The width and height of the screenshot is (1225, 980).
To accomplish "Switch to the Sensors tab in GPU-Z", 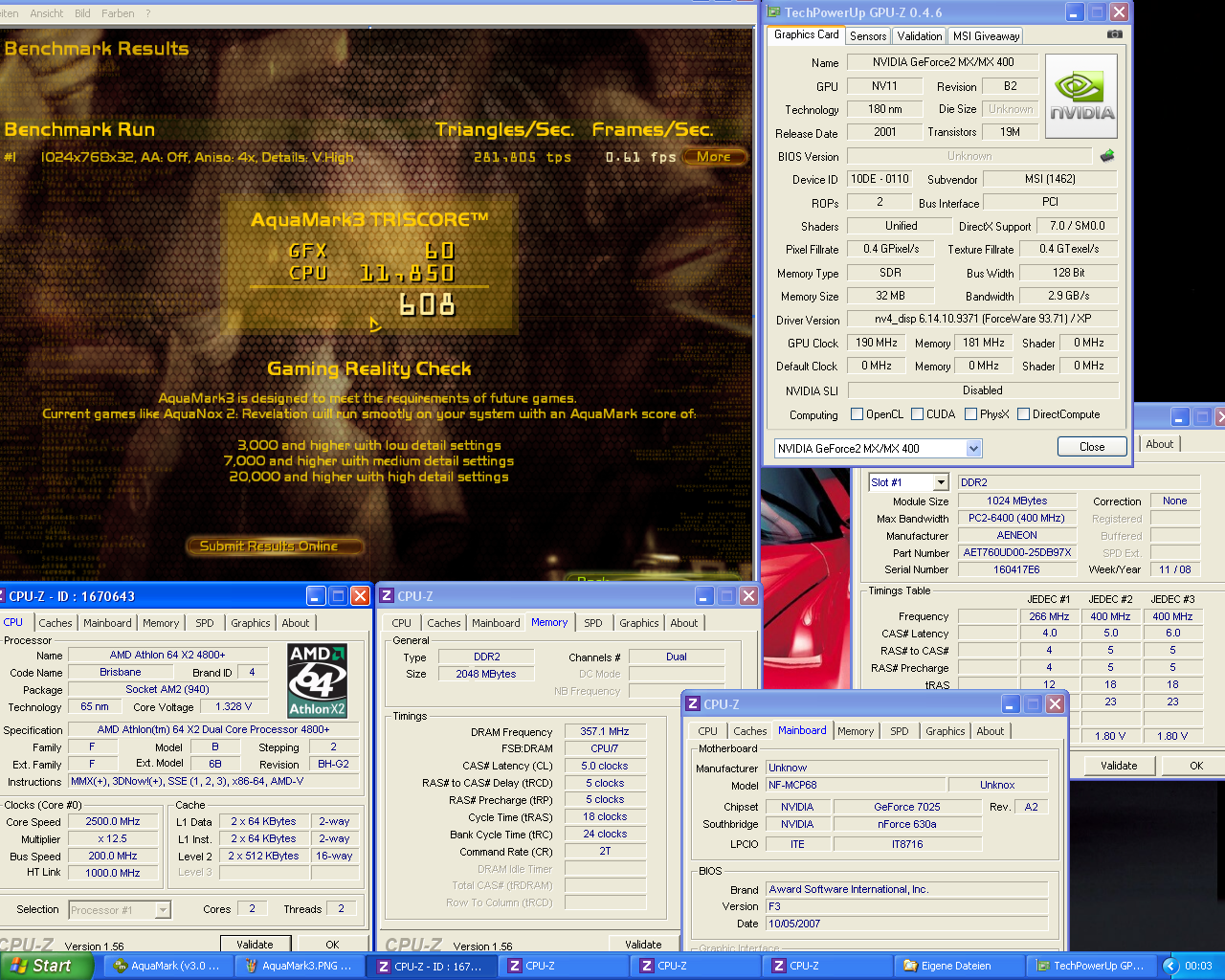I will [868, 36].
